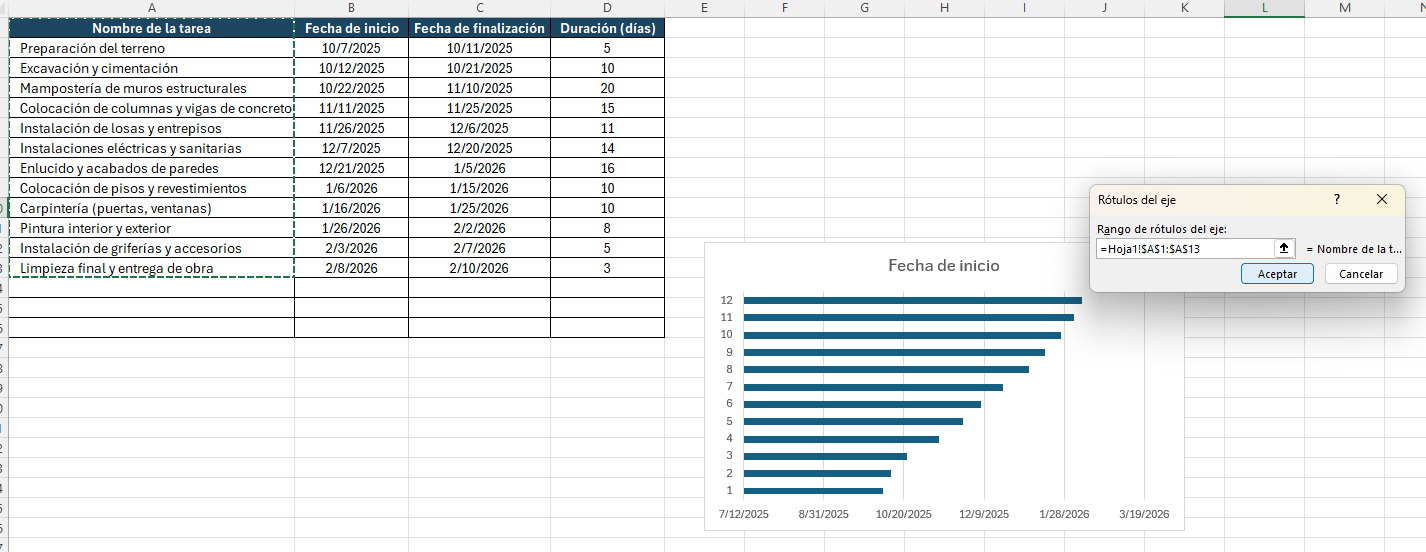Close the Rótulos del eje dialog
The image size is (1426, 552).
(1382, 200)
